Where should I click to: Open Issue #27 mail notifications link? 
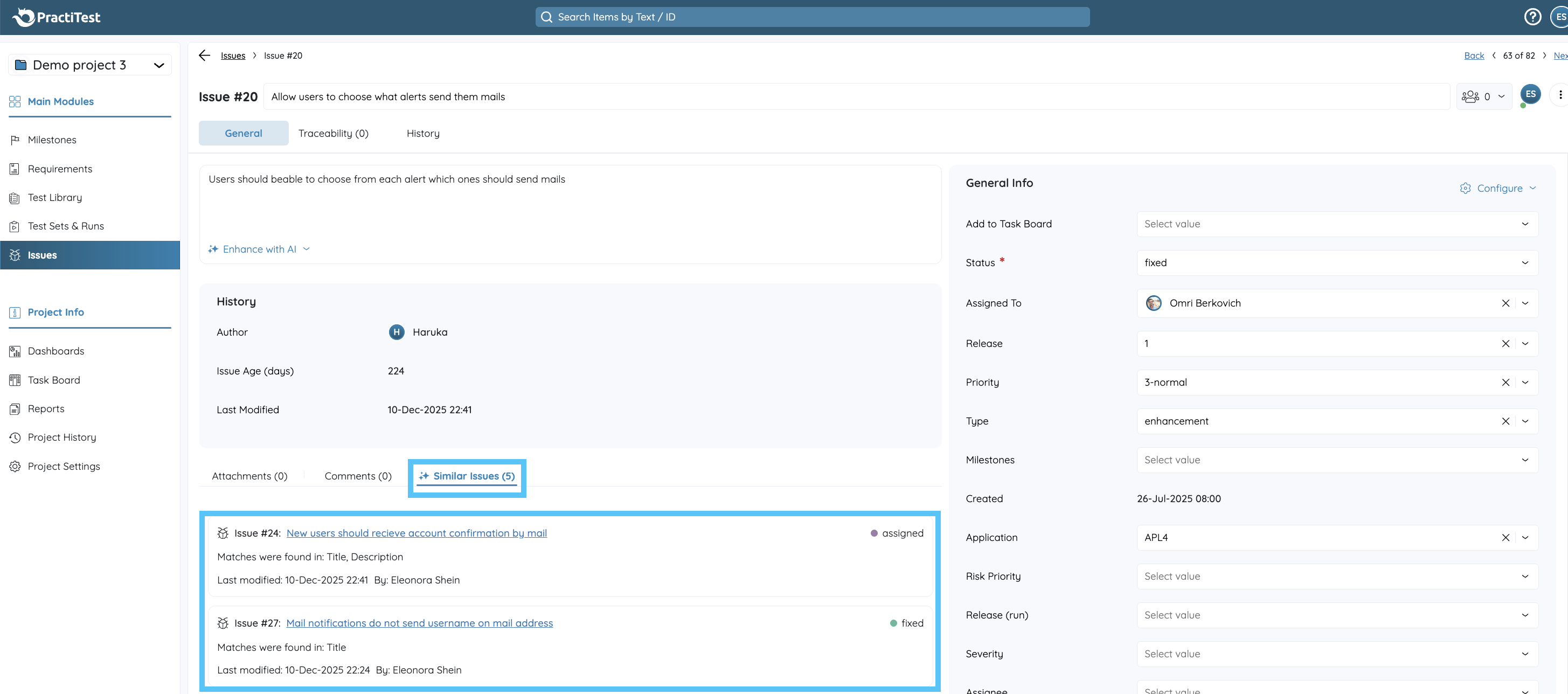pos(419,623)
